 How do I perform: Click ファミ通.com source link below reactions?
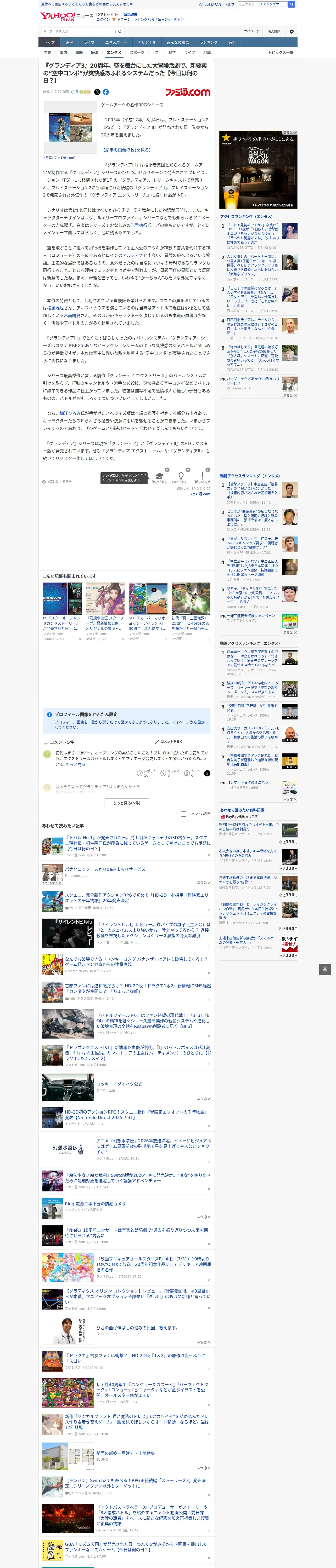199,494
